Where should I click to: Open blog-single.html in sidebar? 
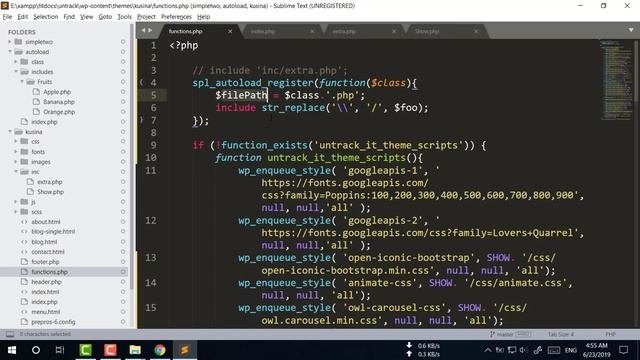point(53,231)
